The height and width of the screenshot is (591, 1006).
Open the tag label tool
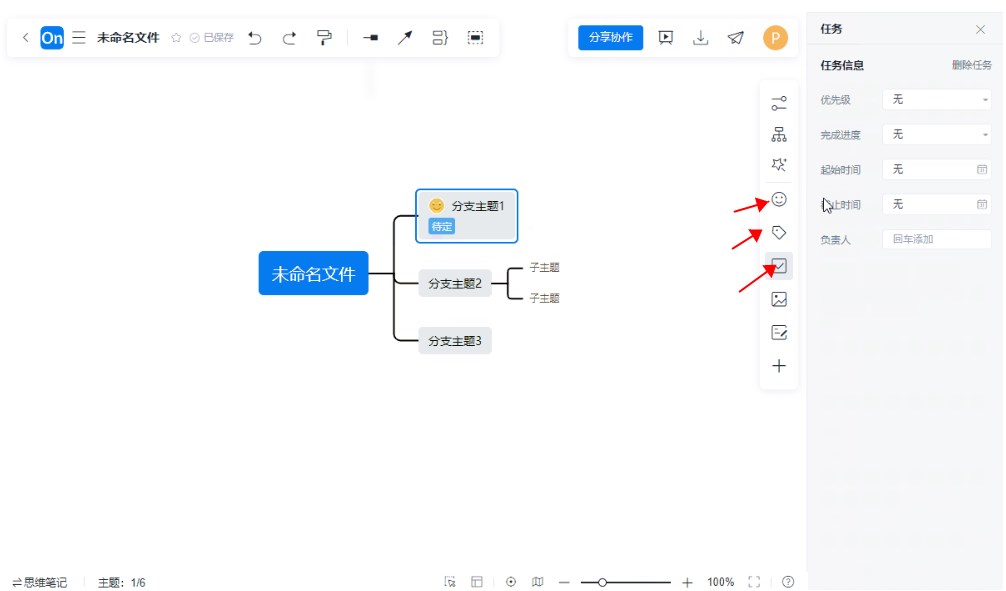coord(779,233)
